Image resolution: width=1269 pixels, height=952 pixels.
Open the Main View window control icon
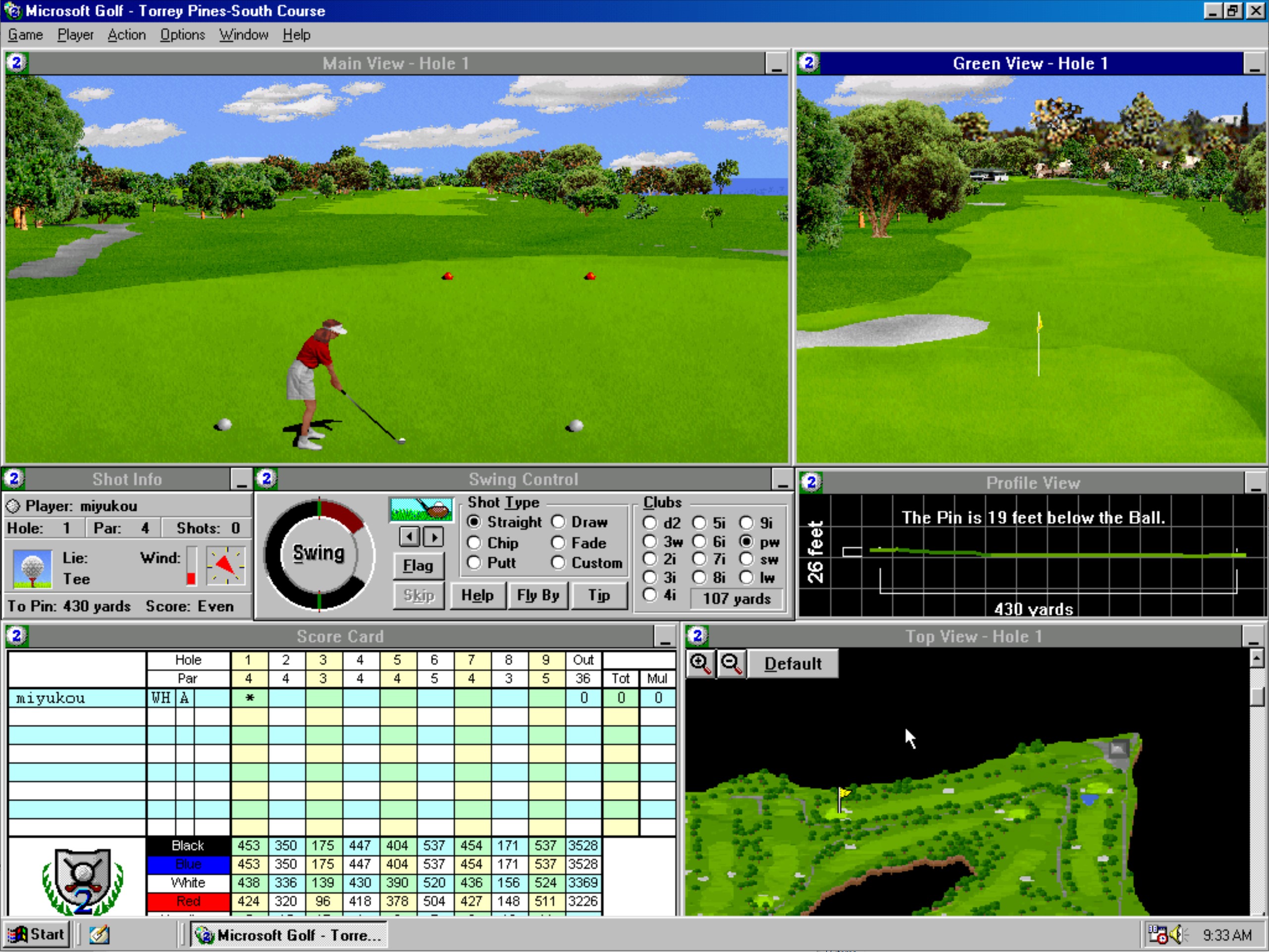(17, 62)
